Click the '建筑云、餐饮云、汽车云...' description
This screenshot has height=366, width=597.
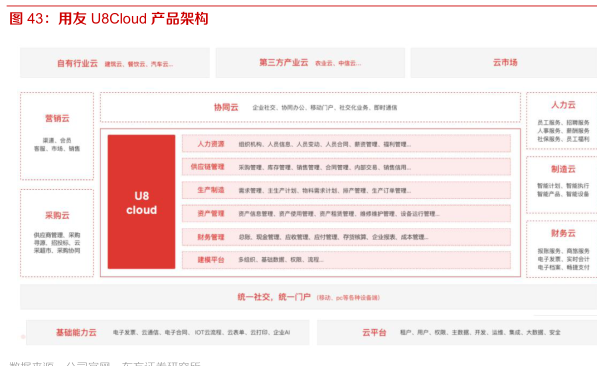click(x=139, y=64)
